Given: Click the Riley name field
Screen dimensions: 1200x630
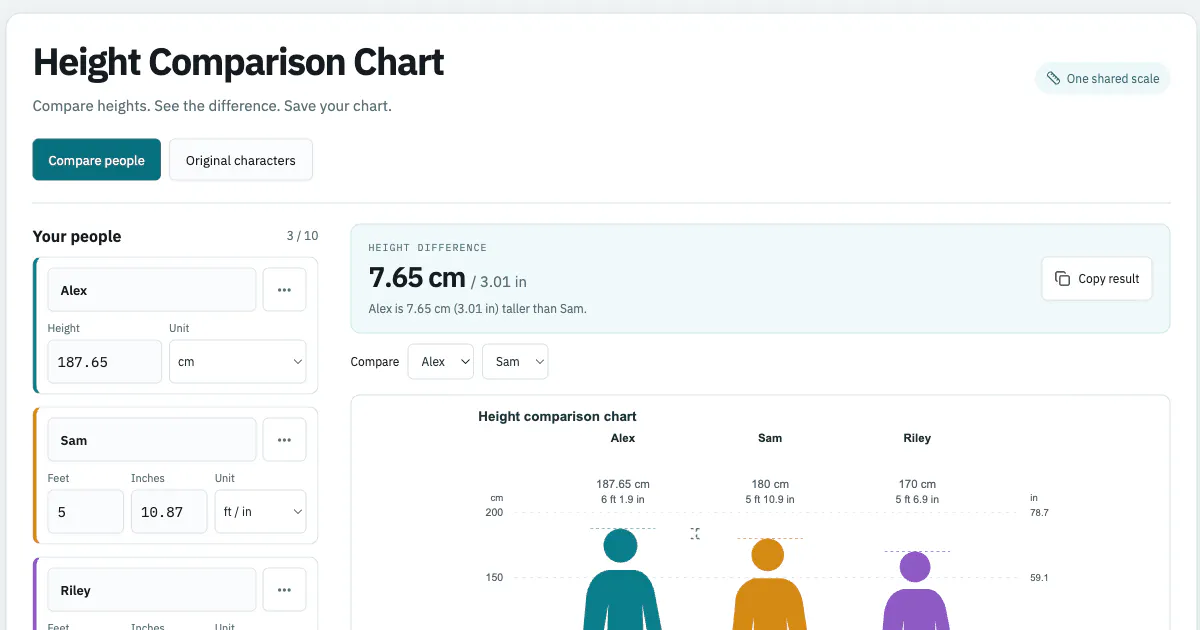Looking at the screenshot, I should click(x=152, y=590).
